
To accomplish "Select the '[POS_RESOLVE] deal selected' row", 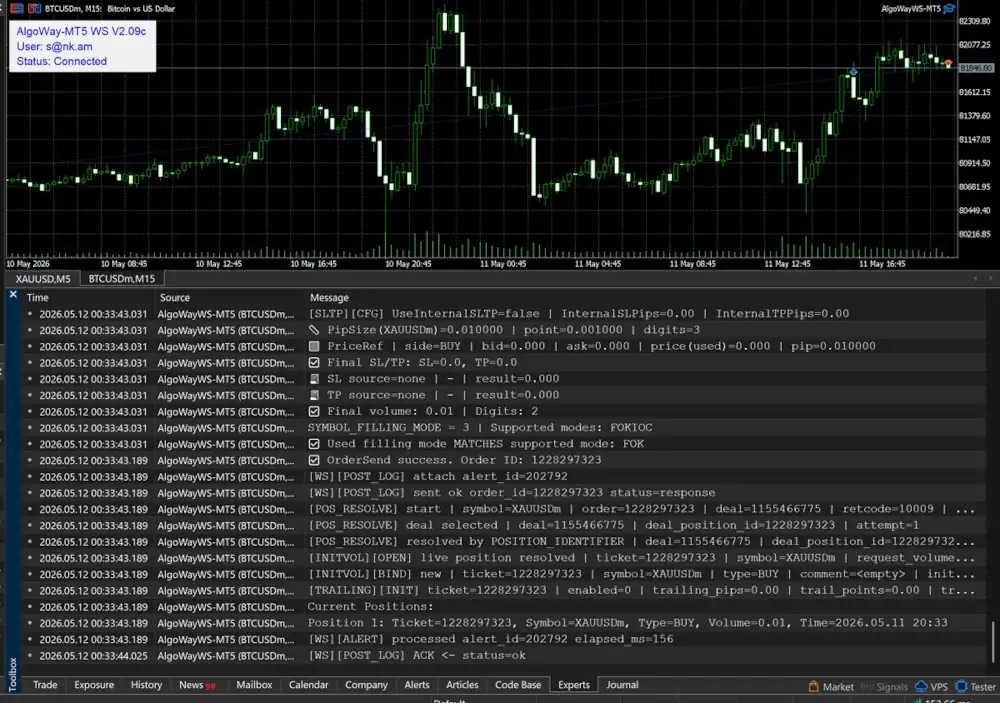I will pyautogui.click(x=504, y=525).
